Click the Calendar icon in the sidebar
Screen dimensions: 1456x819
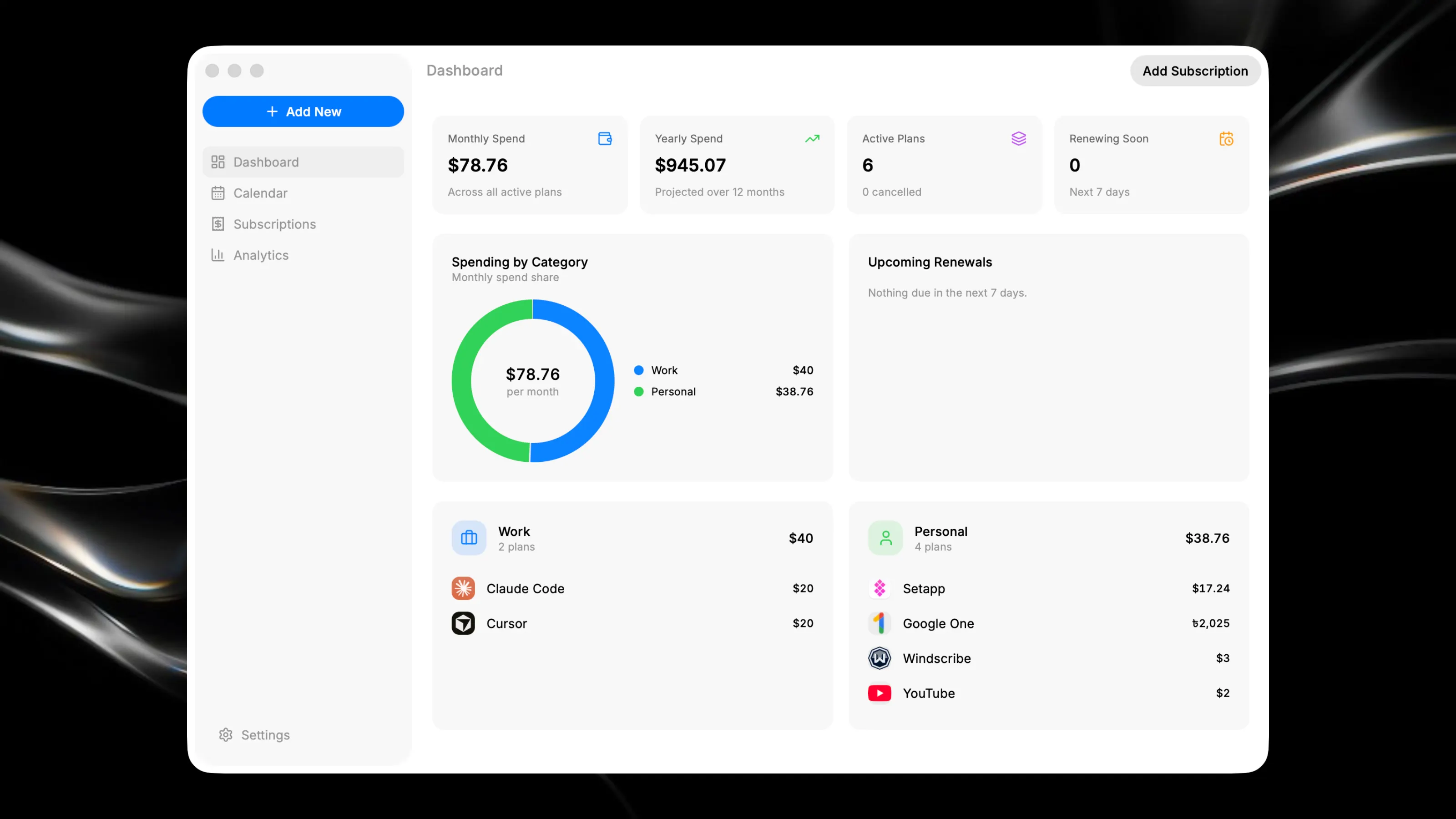pos(218,193)
